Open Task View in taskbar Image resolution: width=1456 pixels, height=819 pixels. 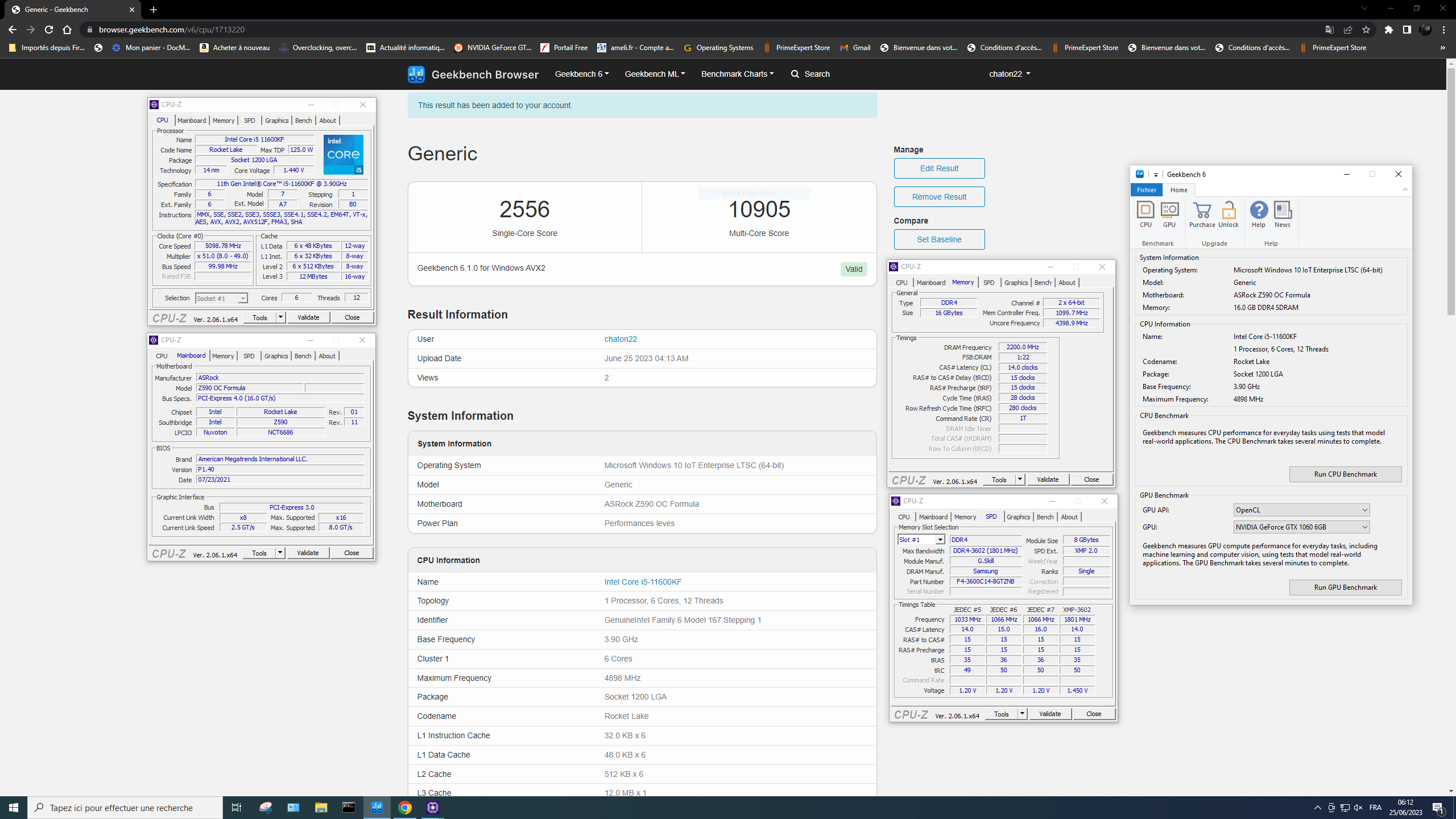point(237,808)
